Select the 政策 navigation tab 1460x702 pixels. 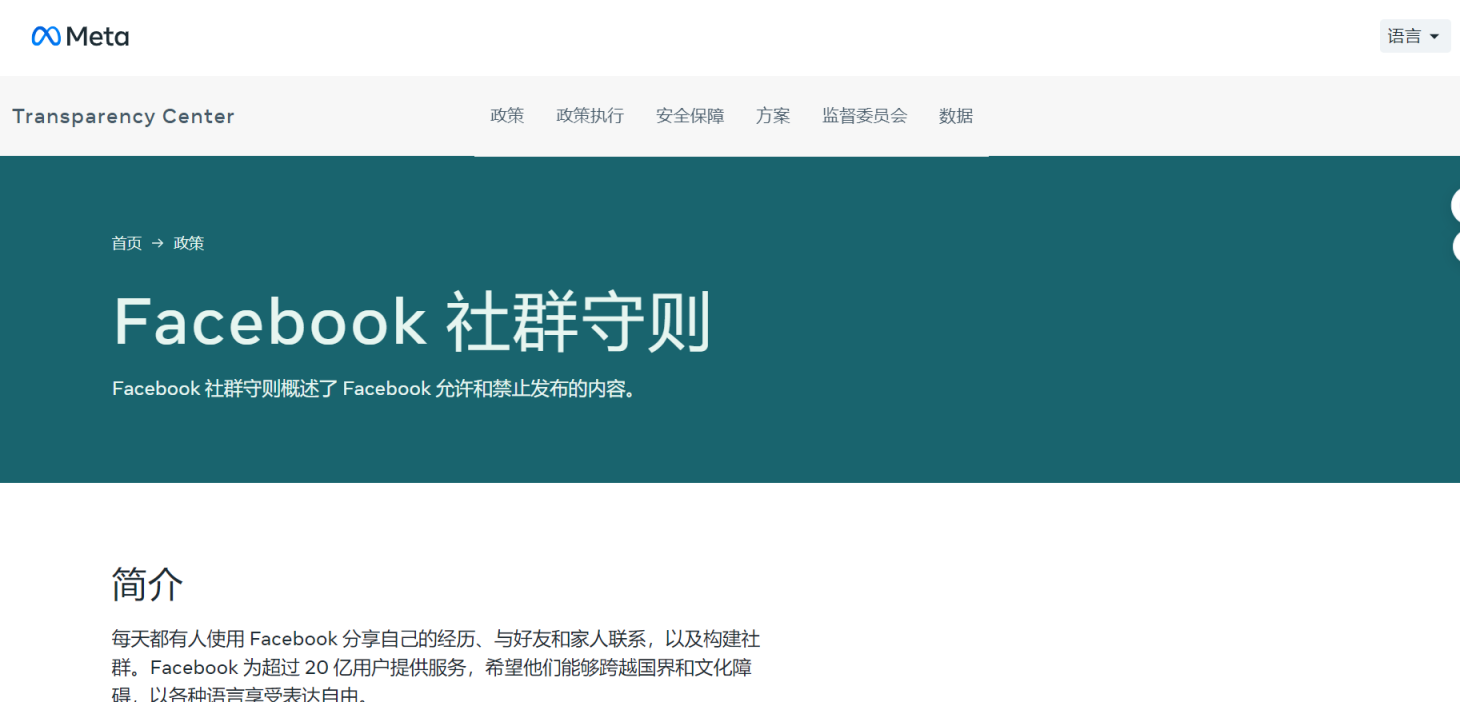coord(507,115)
